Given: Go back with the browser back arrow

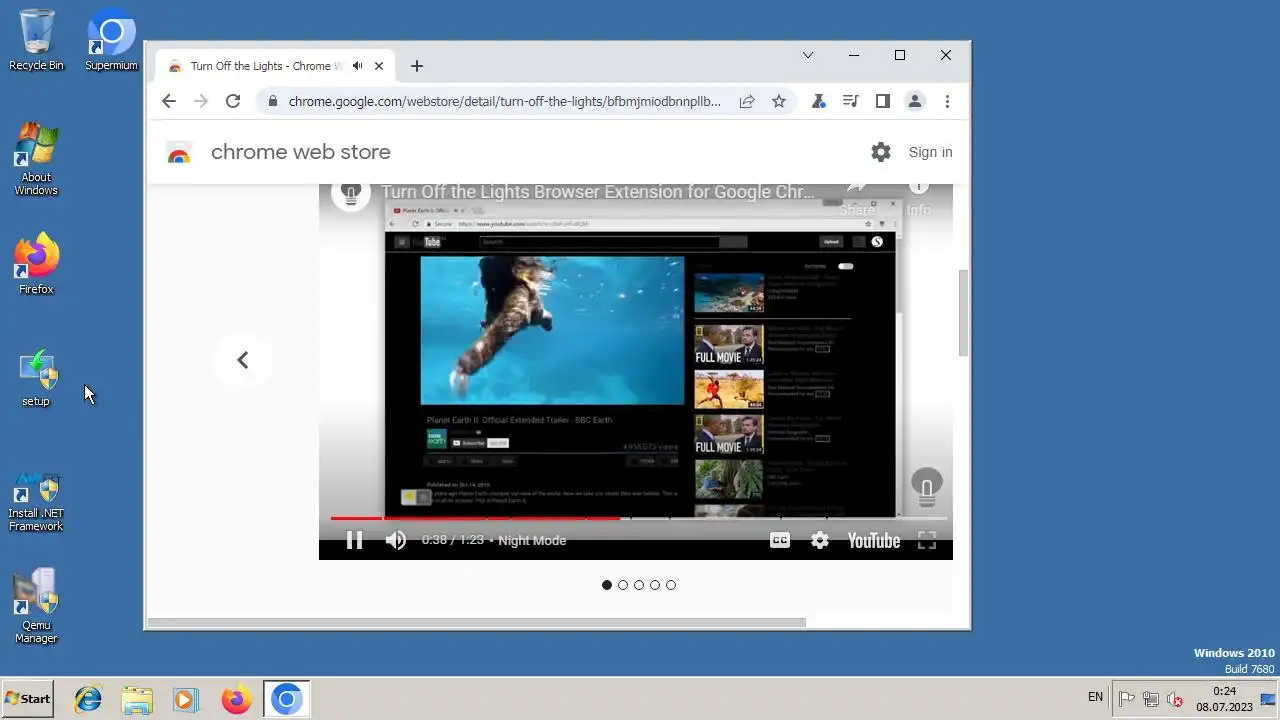Looking at the screenshot, I should pyautogui.click(x=168, y=101).
